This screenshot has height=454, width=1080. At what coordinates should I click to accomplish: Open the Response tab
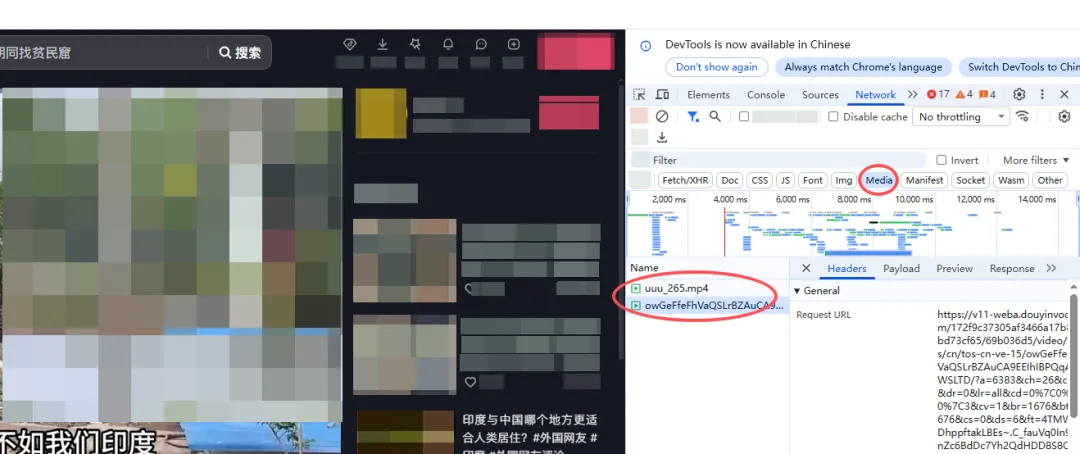[1012, 268]
